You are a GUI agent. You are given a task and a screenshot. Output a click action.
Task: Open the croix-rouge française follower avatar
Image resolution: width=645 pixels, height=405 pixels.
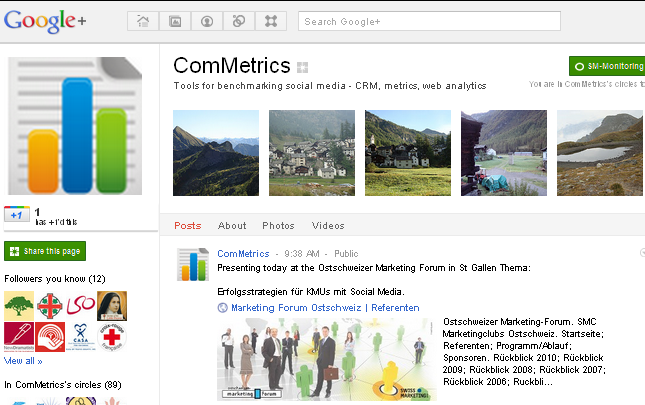(x=112, y=337)
